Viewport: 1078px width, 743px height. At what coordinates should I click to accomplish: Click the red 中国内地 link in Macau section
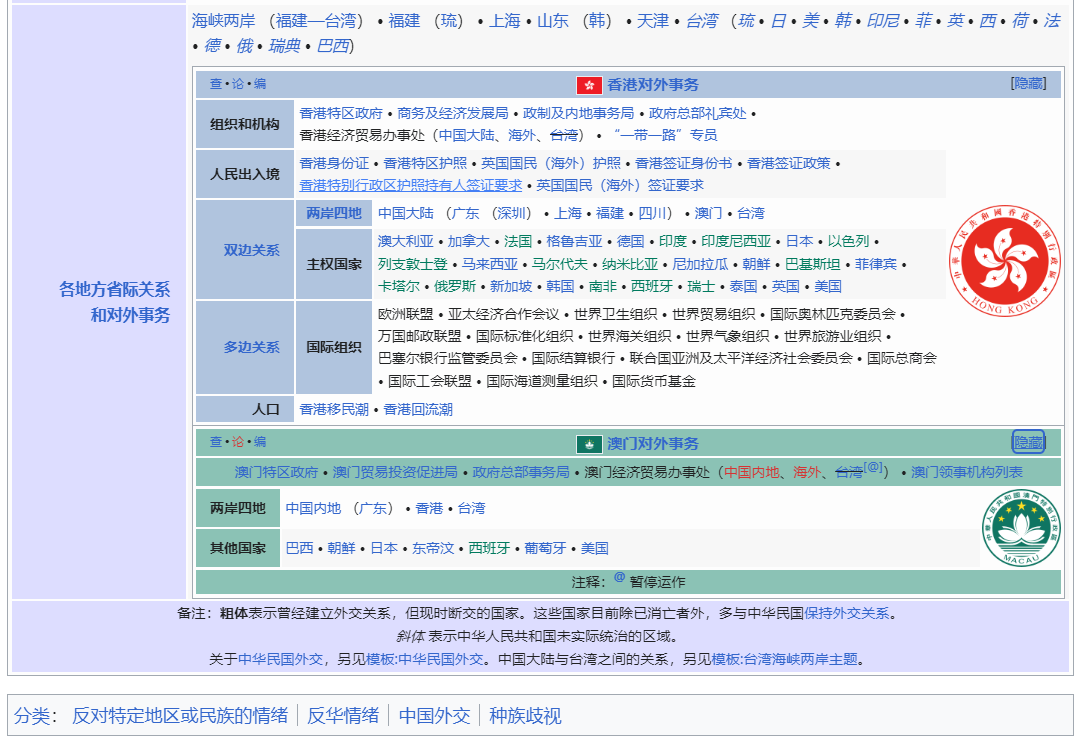[x=751, y=472]
